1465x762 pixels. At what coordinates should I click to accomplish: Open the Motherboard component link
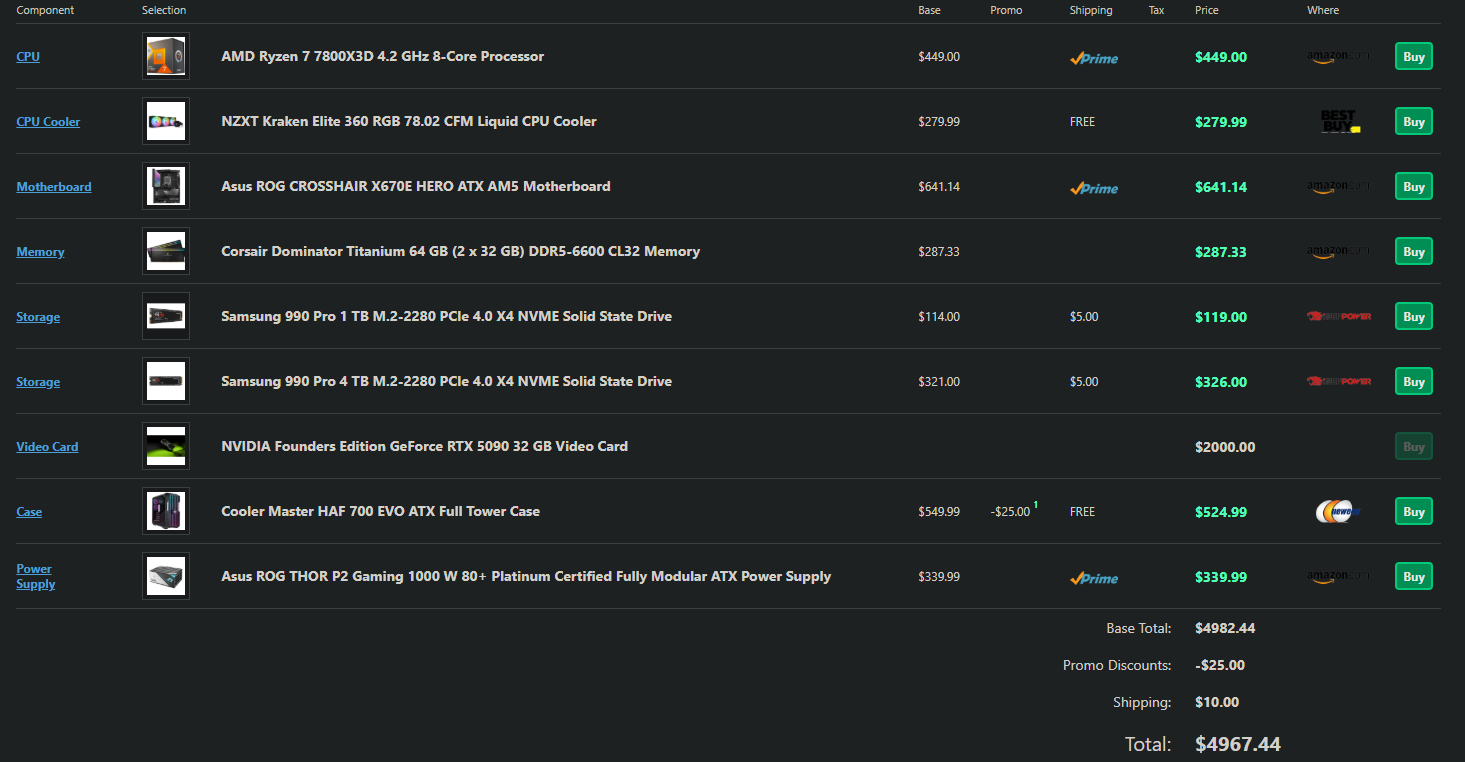pyautogui.click(x=54, y=187)
